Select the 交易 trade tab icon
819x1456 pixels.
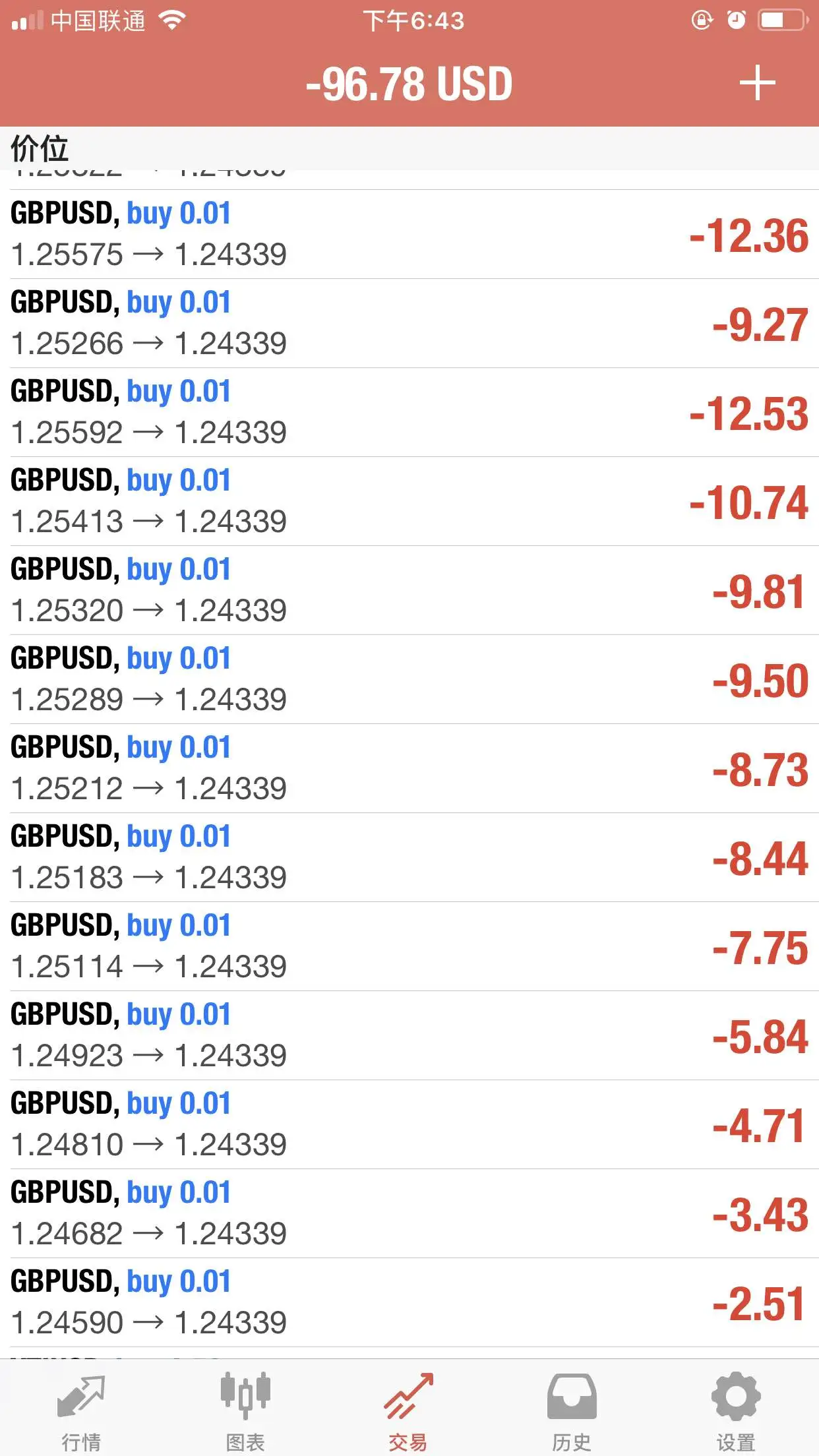409,1396
